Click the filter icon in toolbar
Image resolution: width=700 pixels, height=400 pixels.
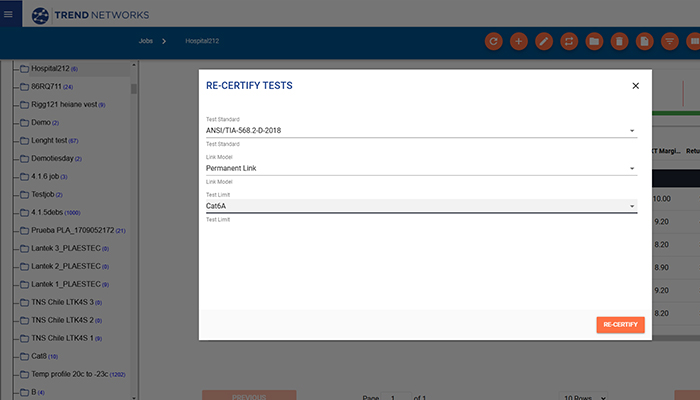tap(670, 41)
